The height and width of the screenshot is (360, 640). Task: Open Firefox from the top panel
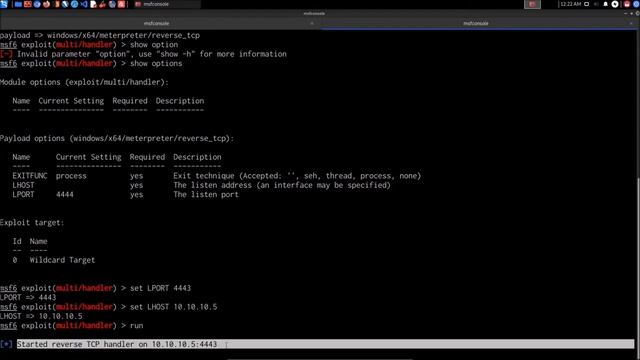47,4
